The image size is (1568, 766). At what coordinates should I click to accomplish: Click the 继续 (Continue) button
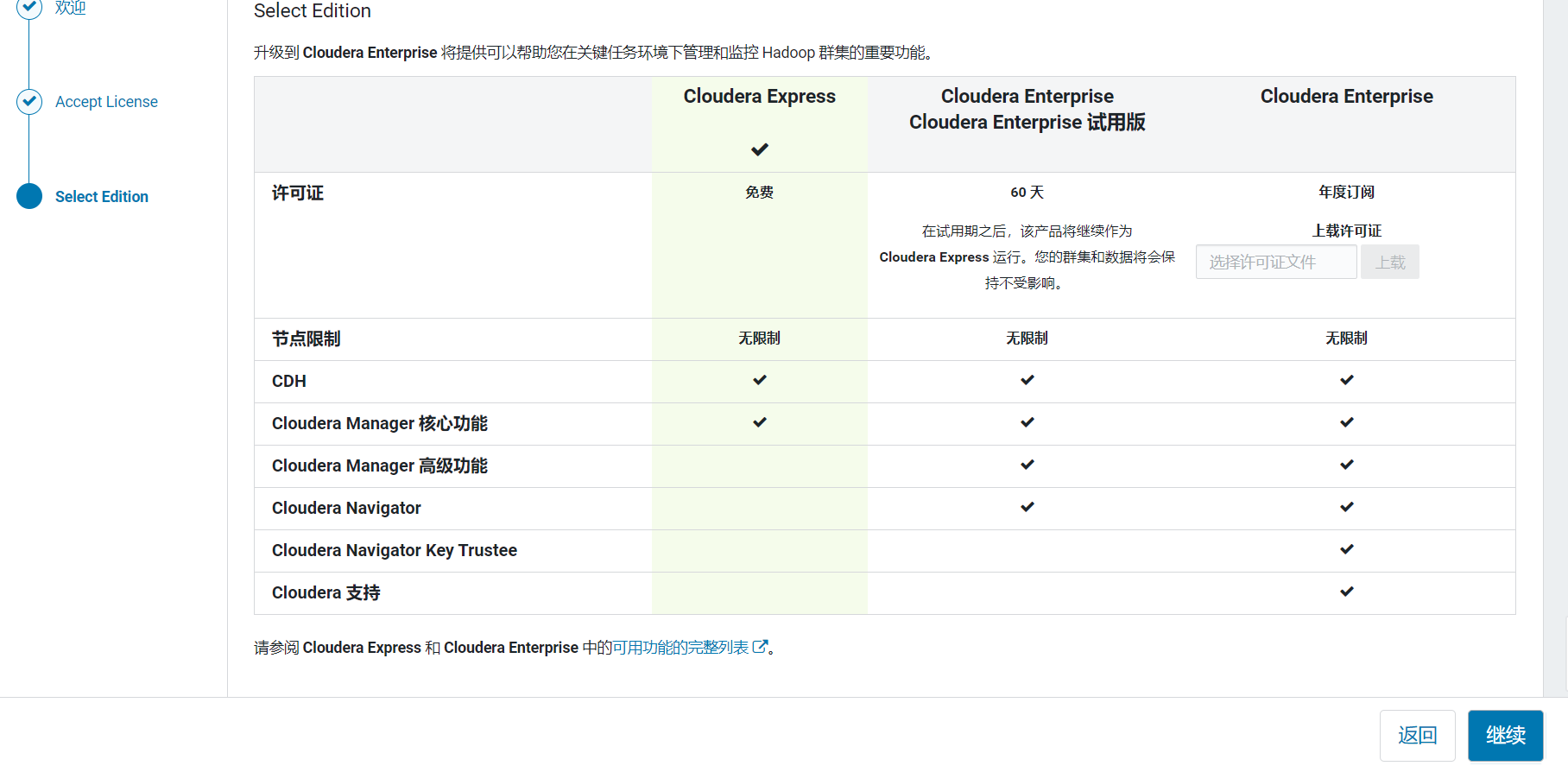point(1505,735)
